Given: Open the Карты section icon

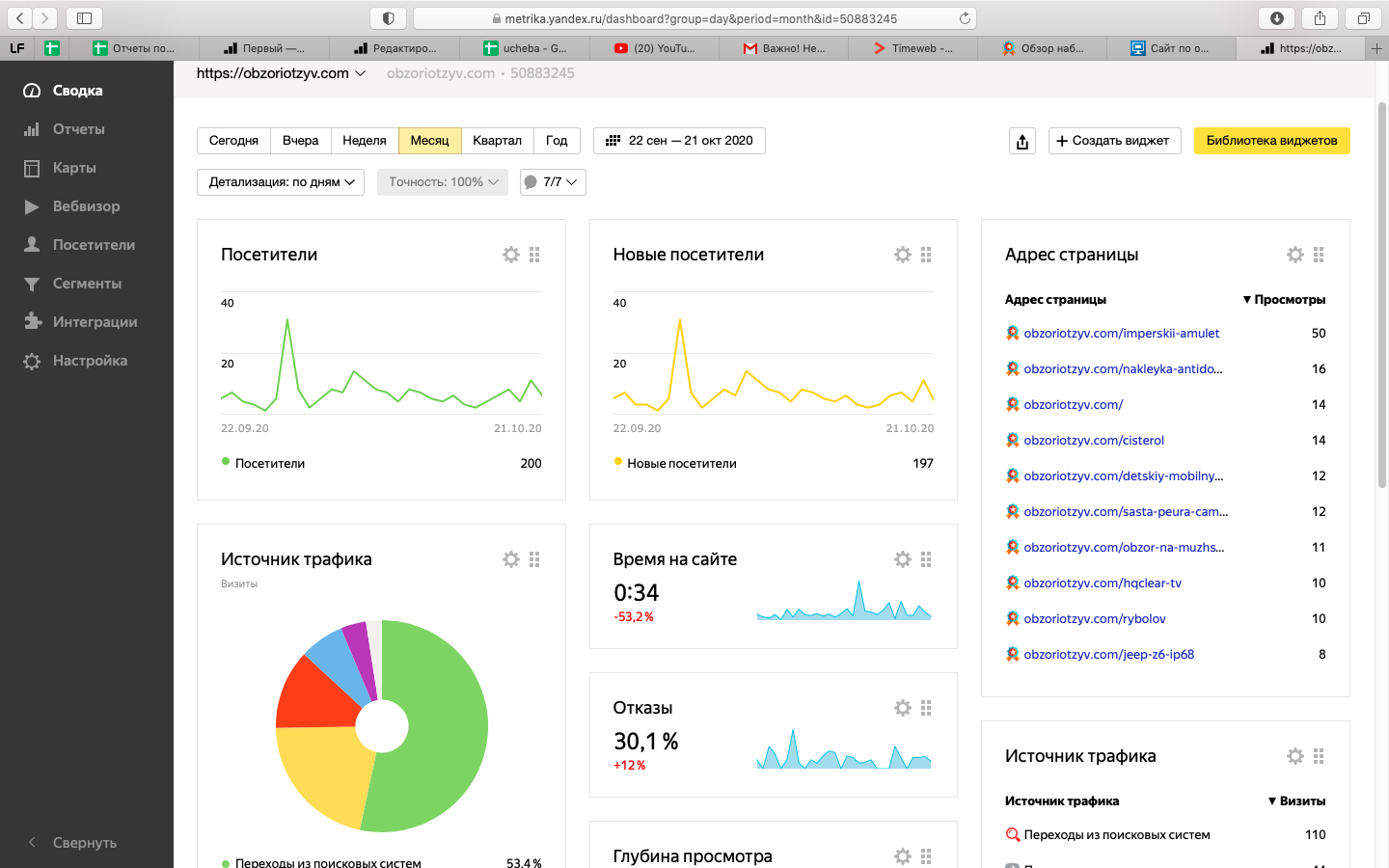Looking at the screenshot, I should point(32,168).
